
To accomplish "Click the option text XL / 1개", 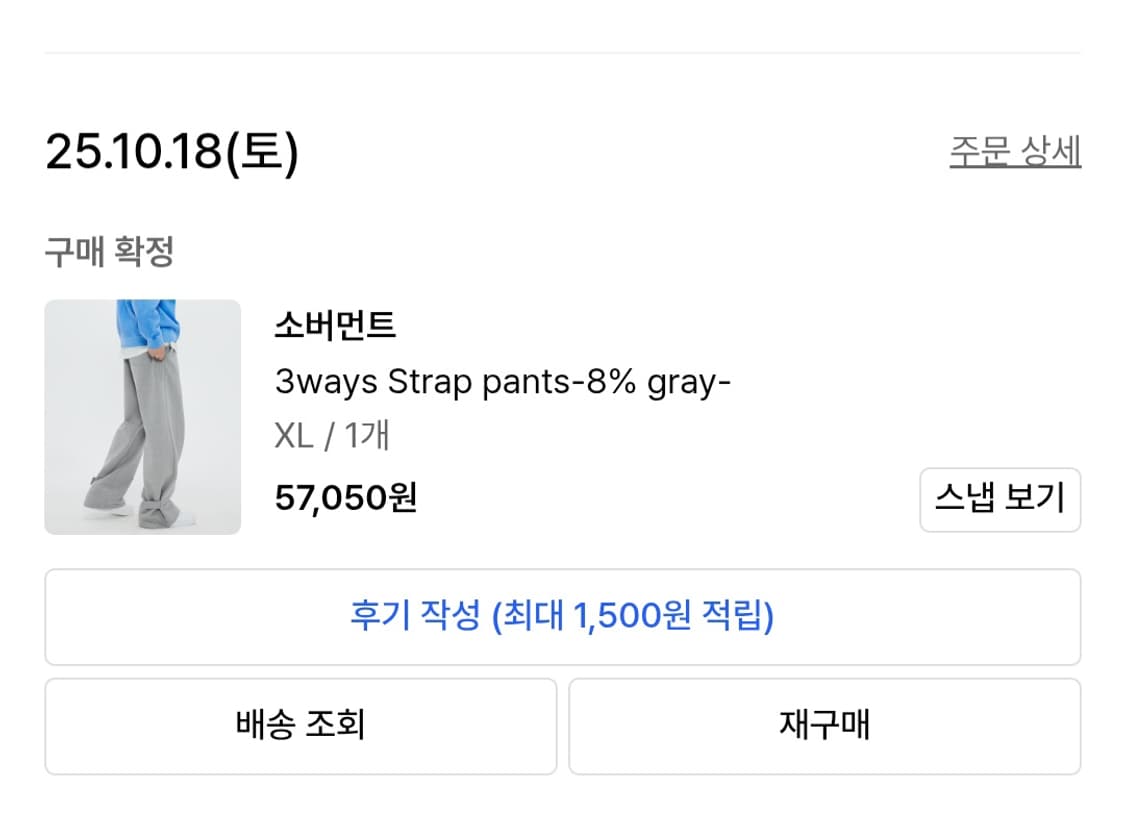I will click(331, 435).
